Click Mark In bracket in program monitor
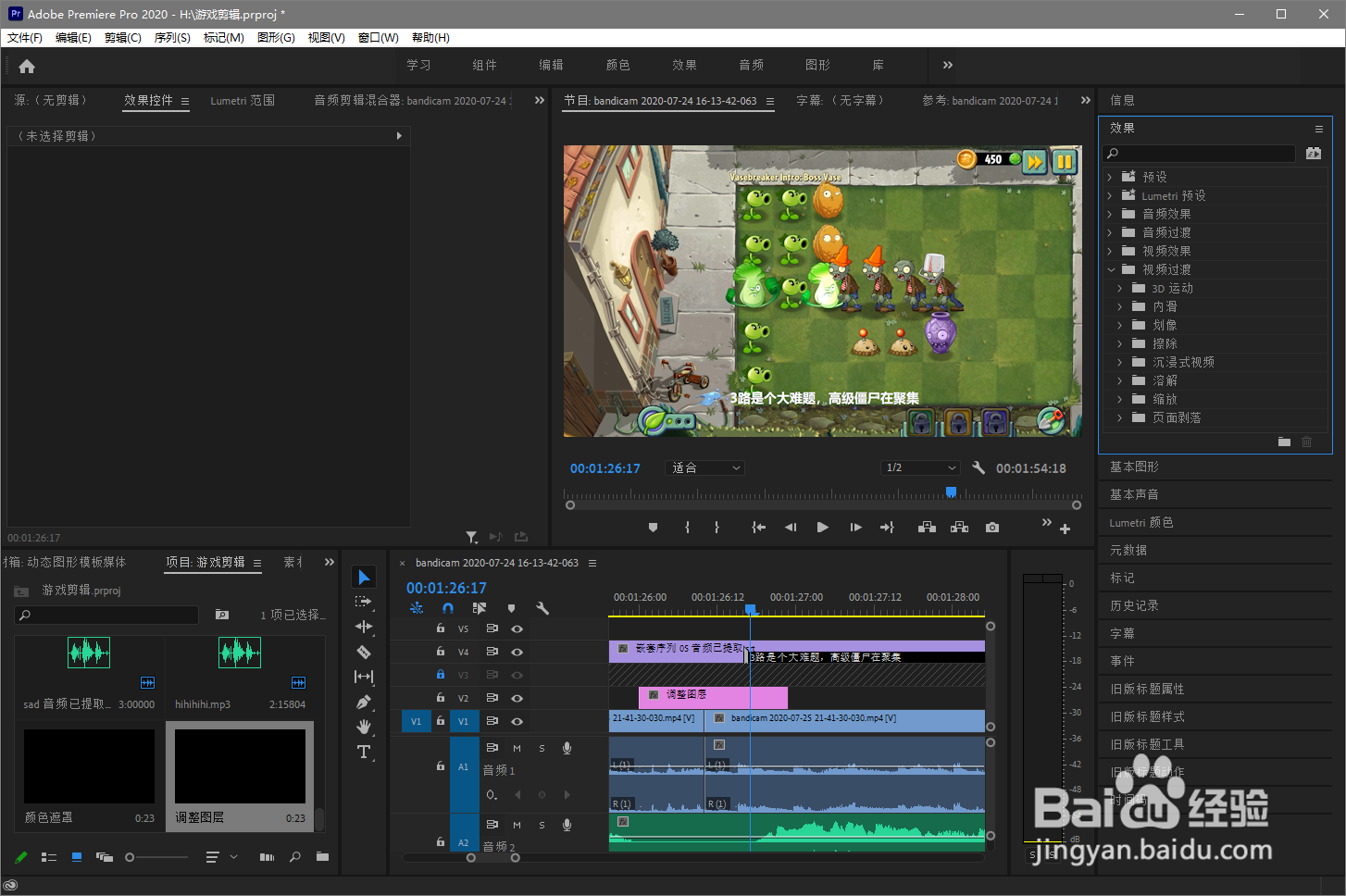Image resolution: width=1346 pixels, height=896 pixels. point(687,528)
